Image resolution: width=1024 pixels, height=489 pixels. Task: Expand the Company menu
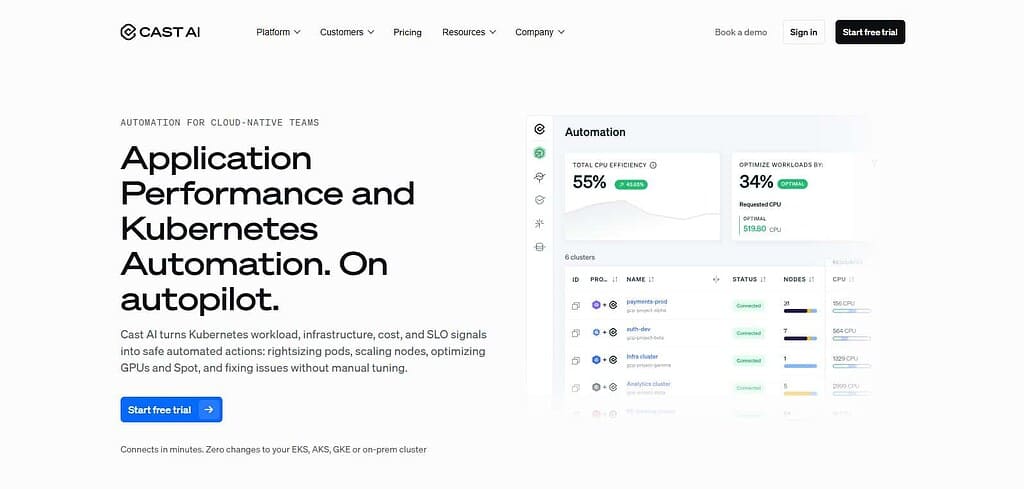coord(540,32)
